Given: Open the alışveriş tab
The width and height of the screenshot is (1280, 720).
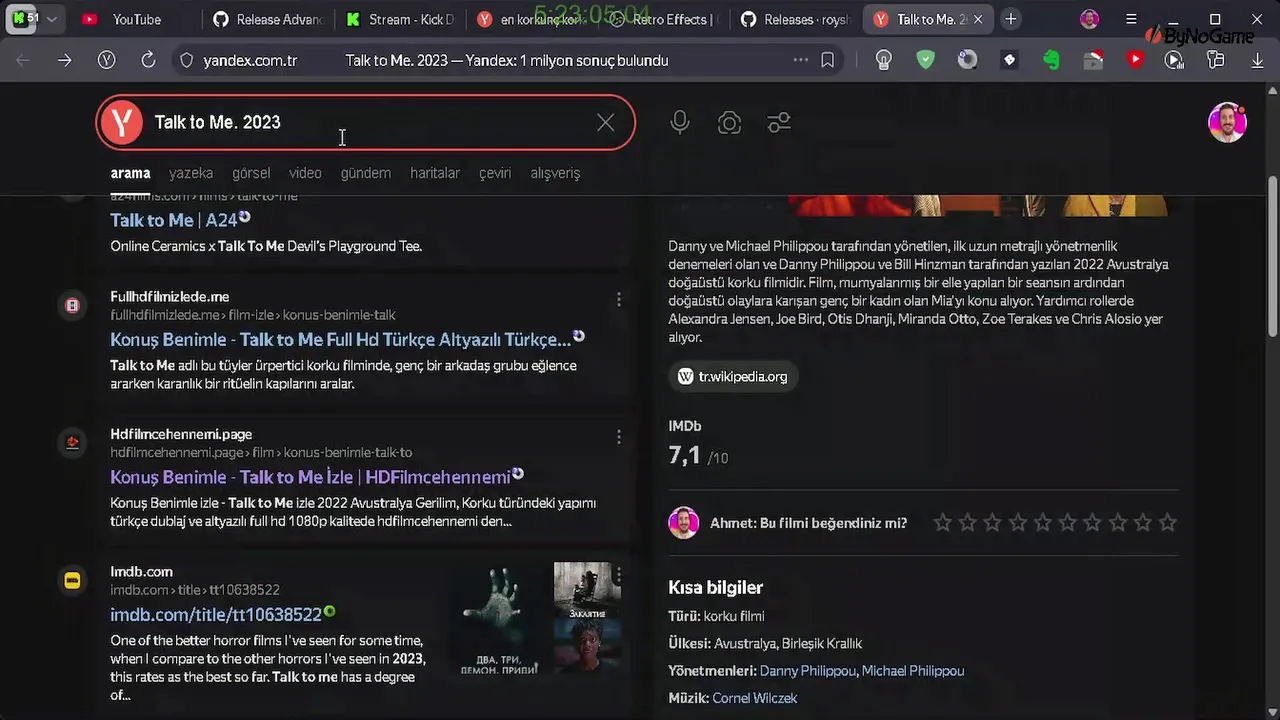Looking at the screenshot, I should 555,173.
